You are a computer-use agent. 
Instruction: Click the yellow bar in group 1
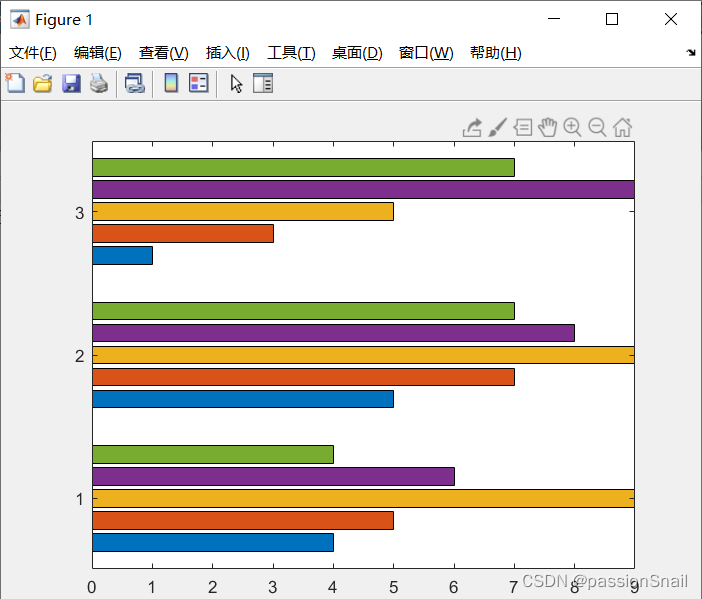[364, 498]
